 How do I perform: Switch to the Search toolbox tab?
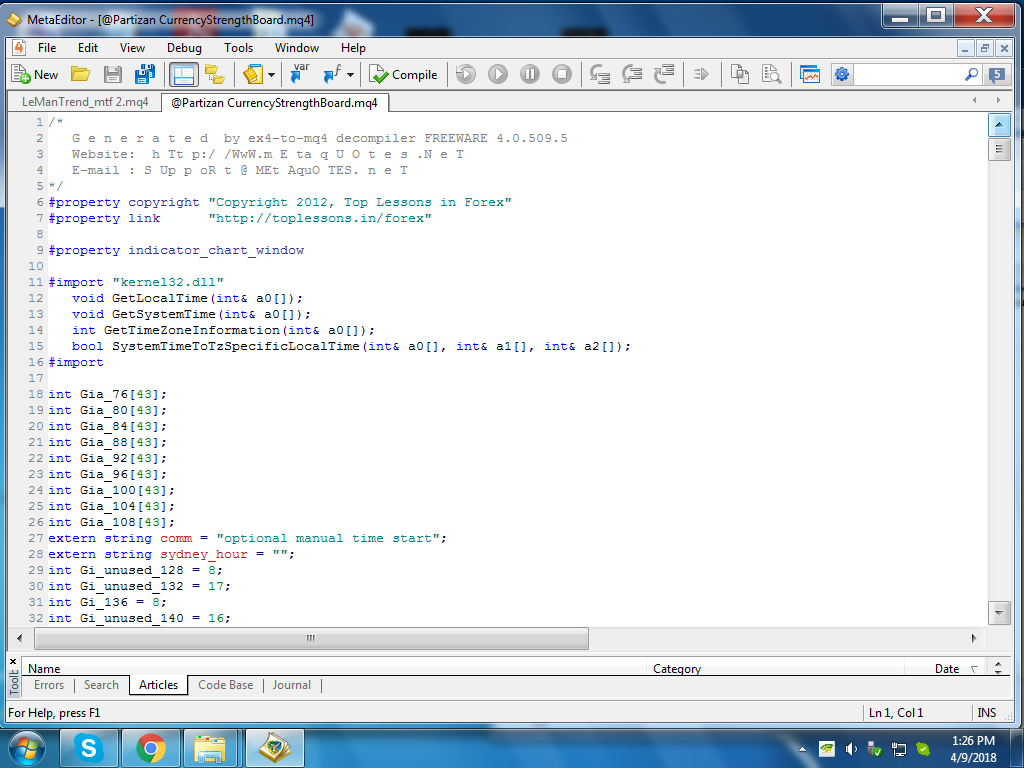click(101, 685)
